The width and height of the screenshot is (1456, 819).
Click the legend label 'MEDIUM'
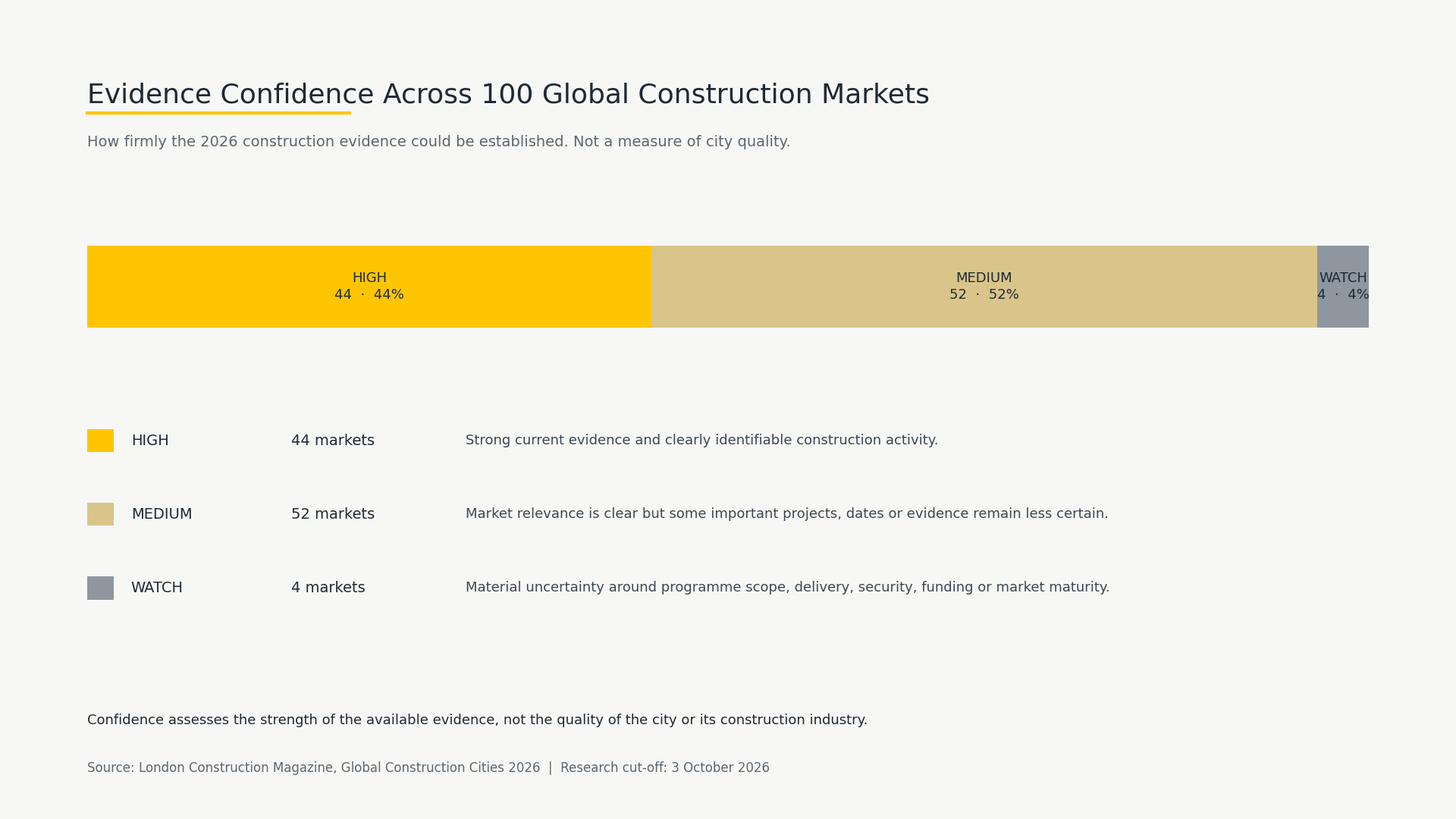[x=162, y=514]
